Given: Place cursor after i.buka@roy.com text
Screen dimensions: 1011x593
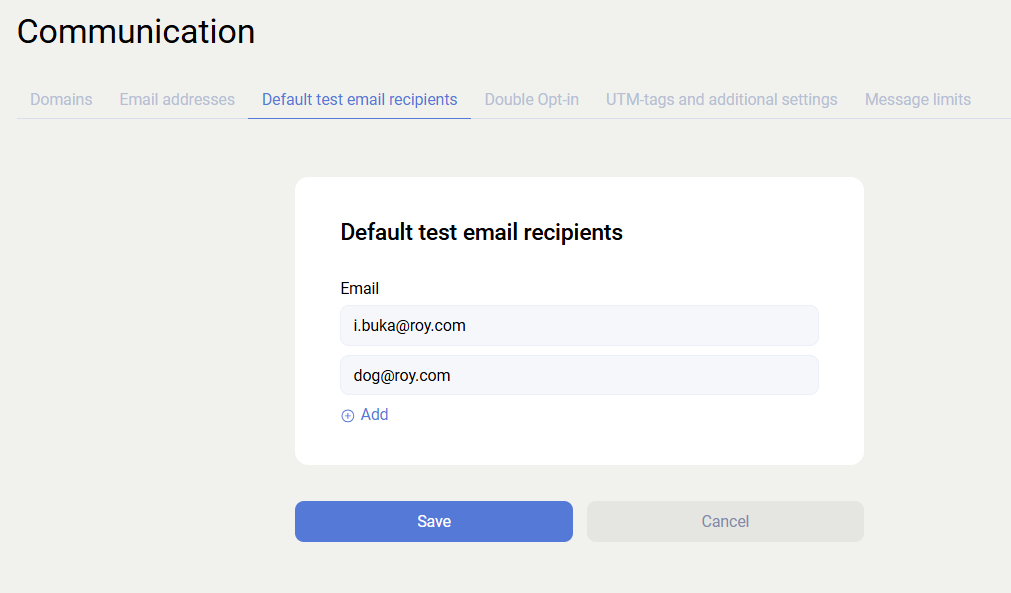Looking at the screenshot, I should click(468, 326).
